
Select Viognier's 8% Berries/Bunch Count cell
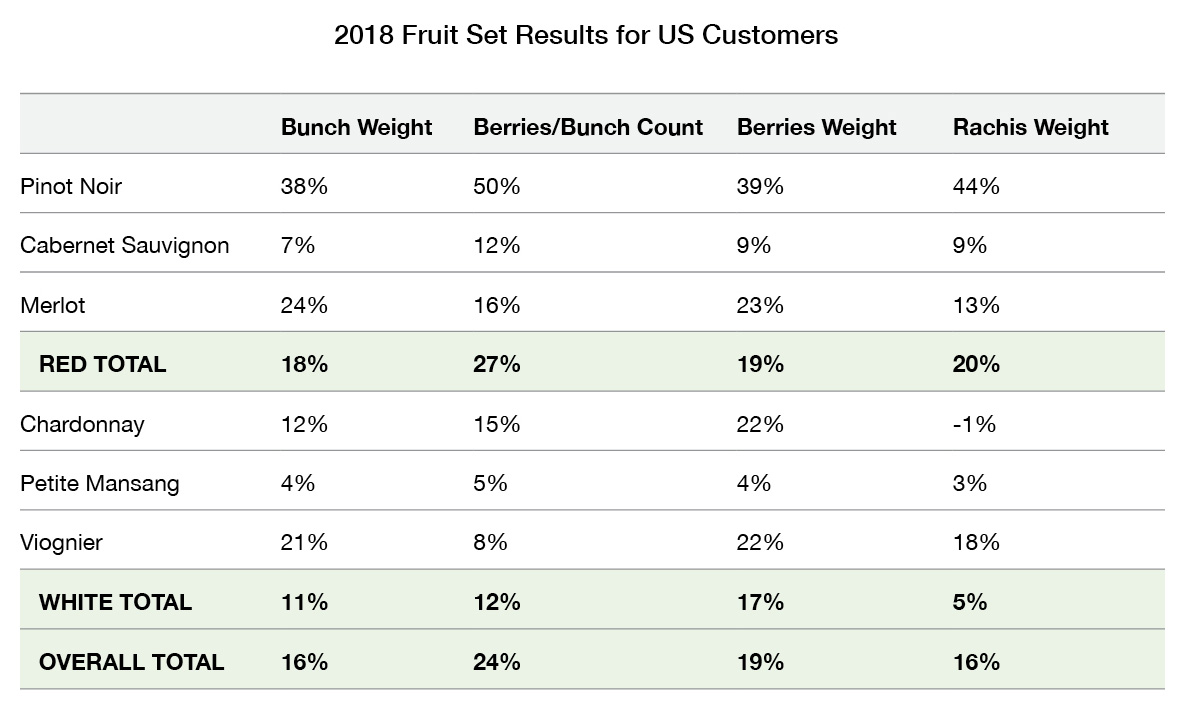pos(490,543)
